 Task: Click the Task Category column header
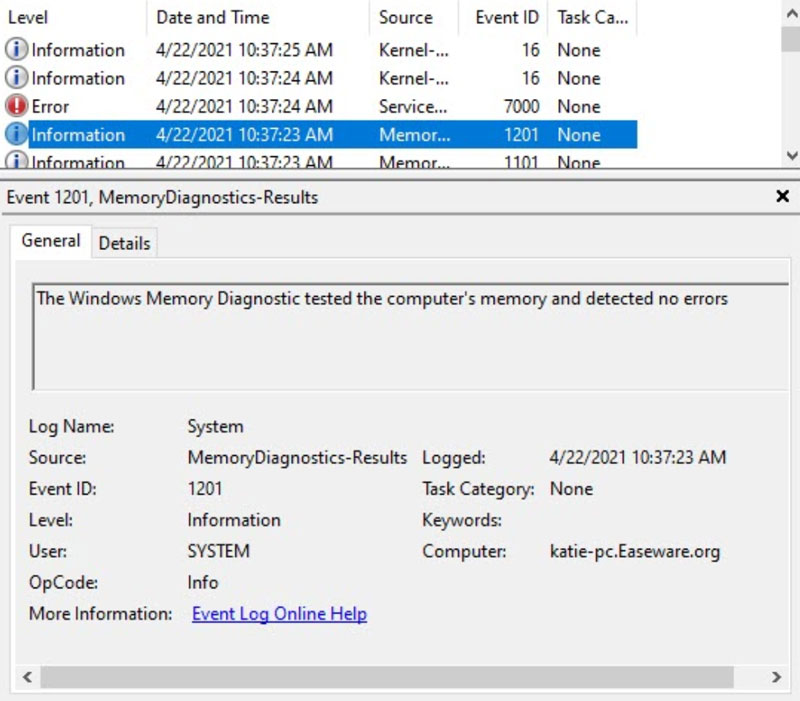pyautogui.click(x=586, y=18)
